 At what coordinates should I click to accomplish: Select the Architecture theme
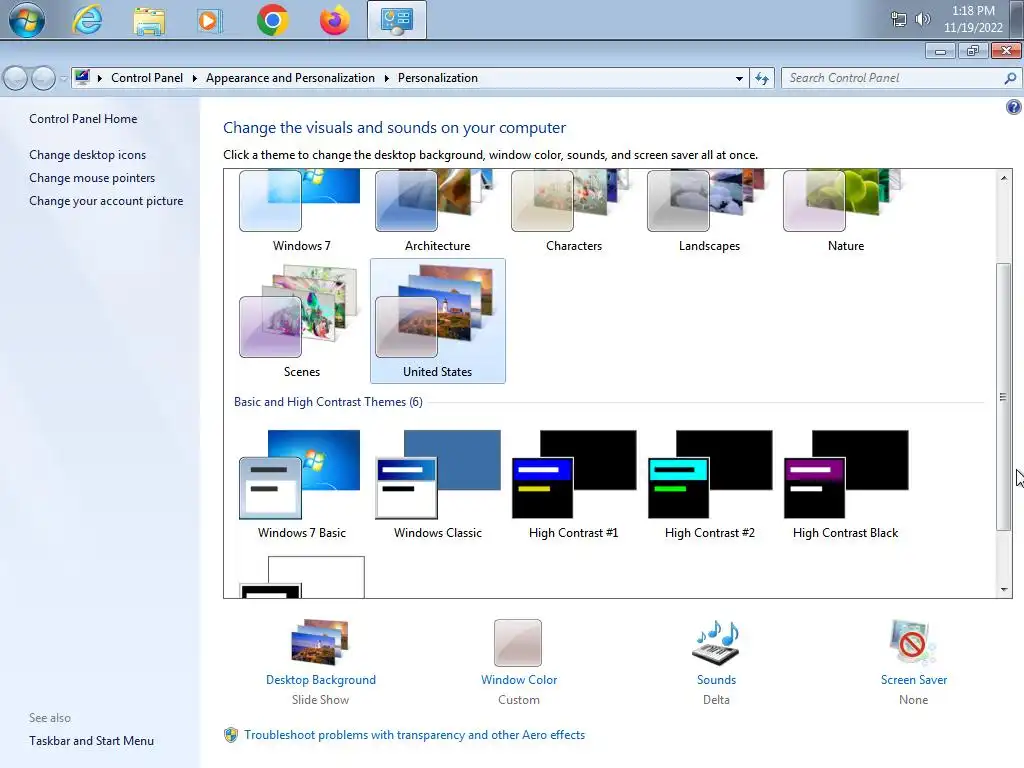click(438, 211)
